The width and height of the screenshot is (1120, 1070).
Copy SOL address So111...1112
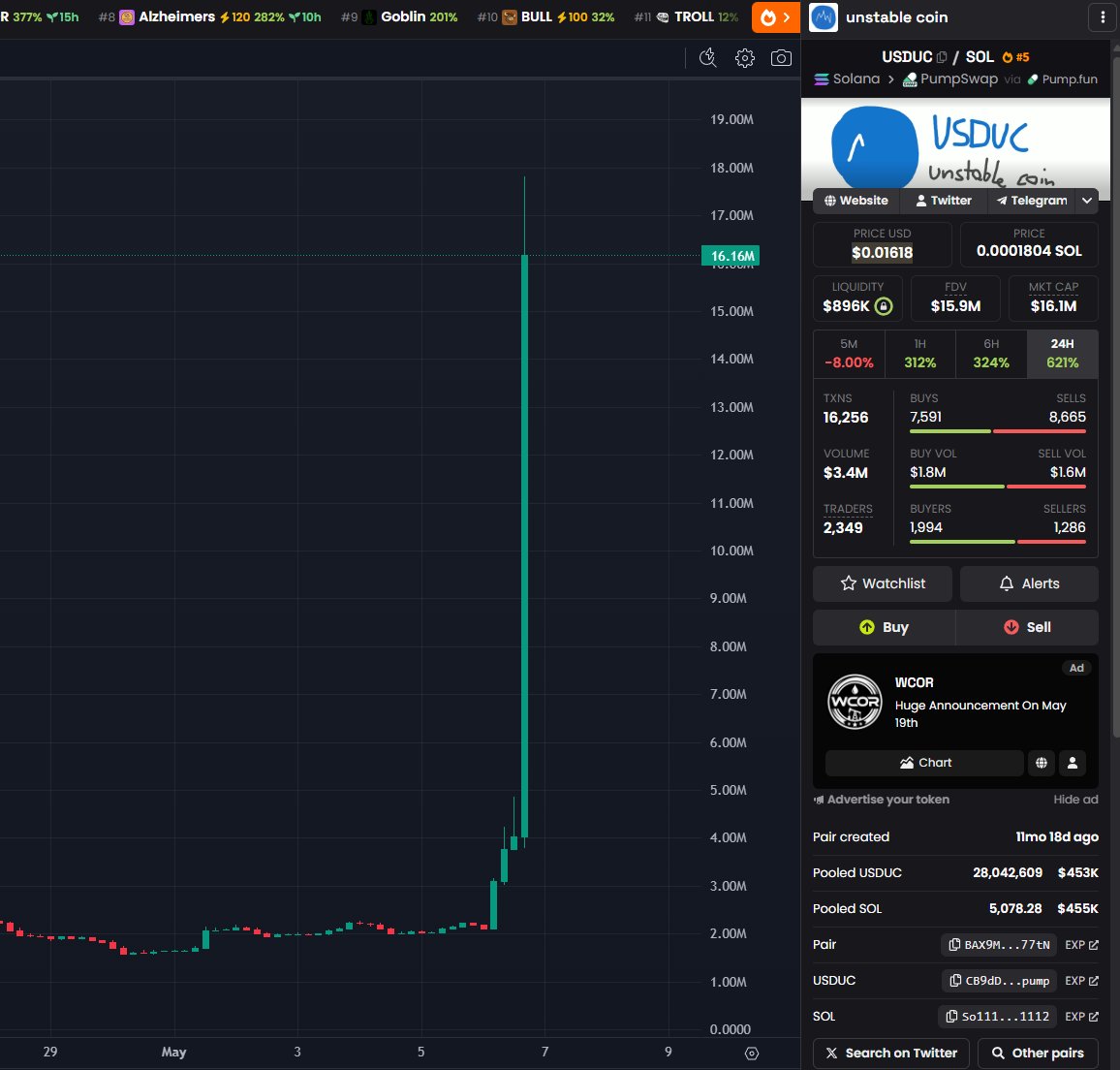click(996, 1017)
